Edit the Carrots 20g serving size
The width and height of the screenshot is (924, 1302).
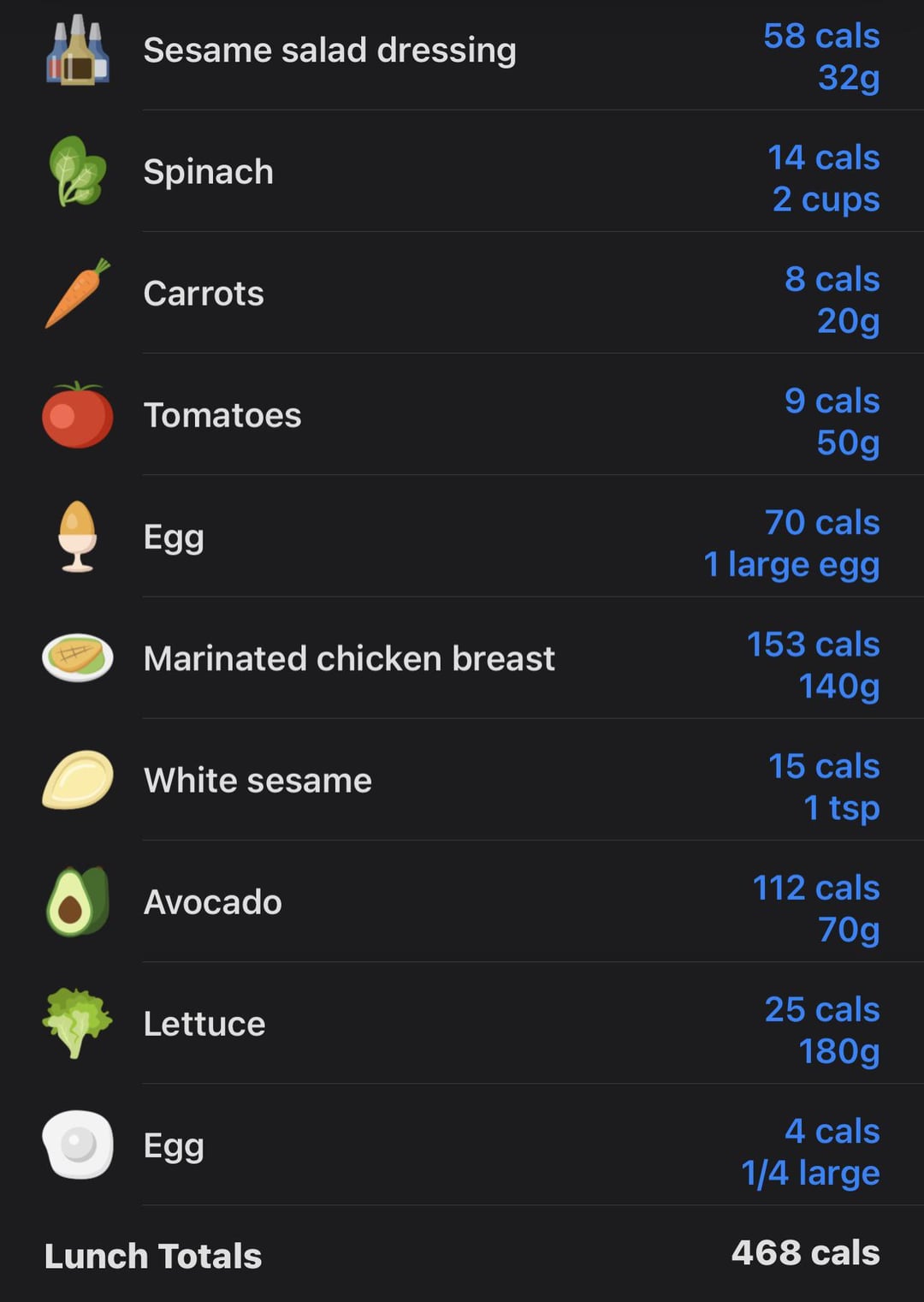[848, 322]
